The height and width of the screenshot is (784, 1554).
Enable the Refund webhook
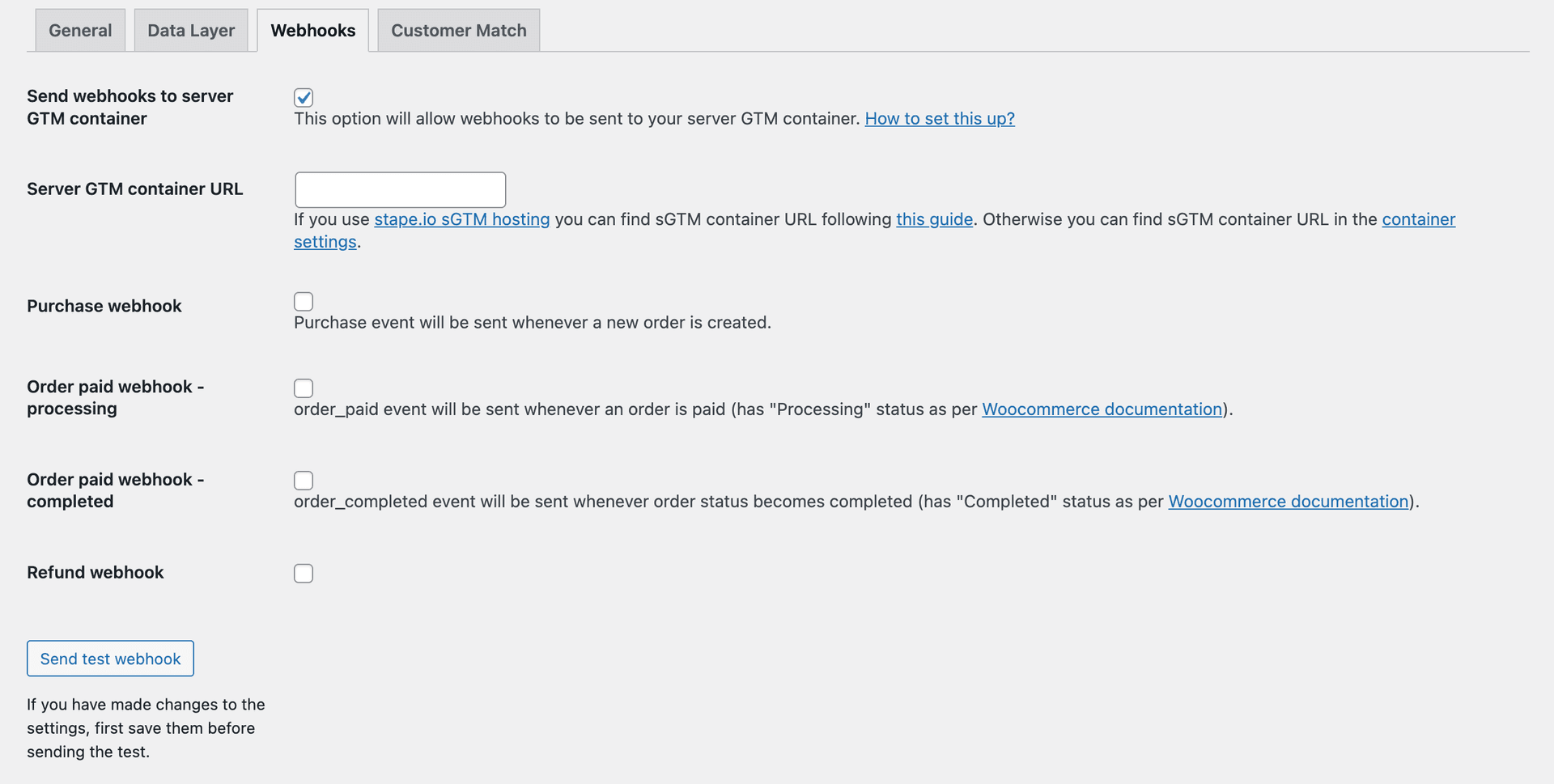(303, 573)
